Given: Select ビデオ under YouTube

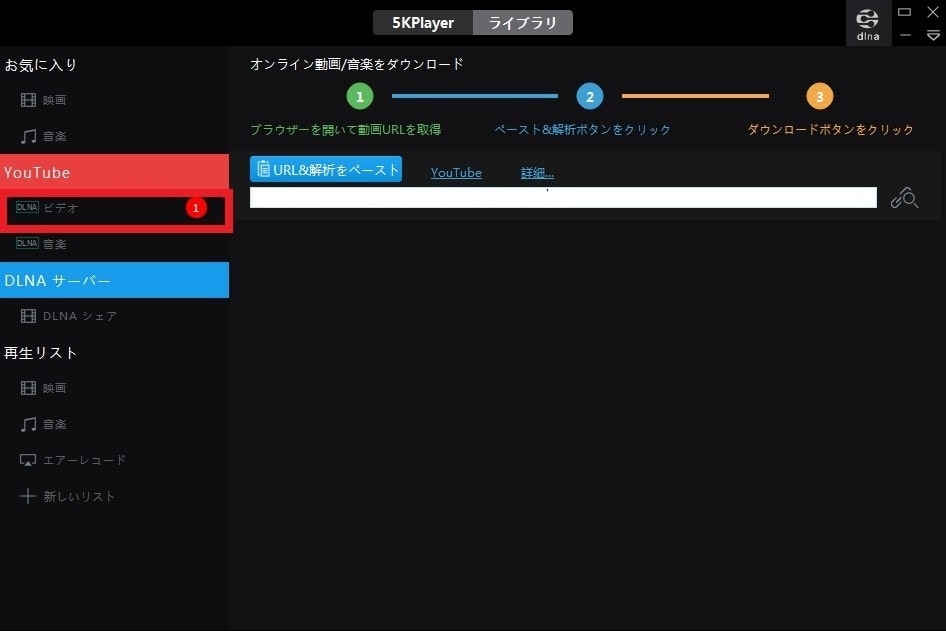Looking at the screenshot, I should 116,209.
